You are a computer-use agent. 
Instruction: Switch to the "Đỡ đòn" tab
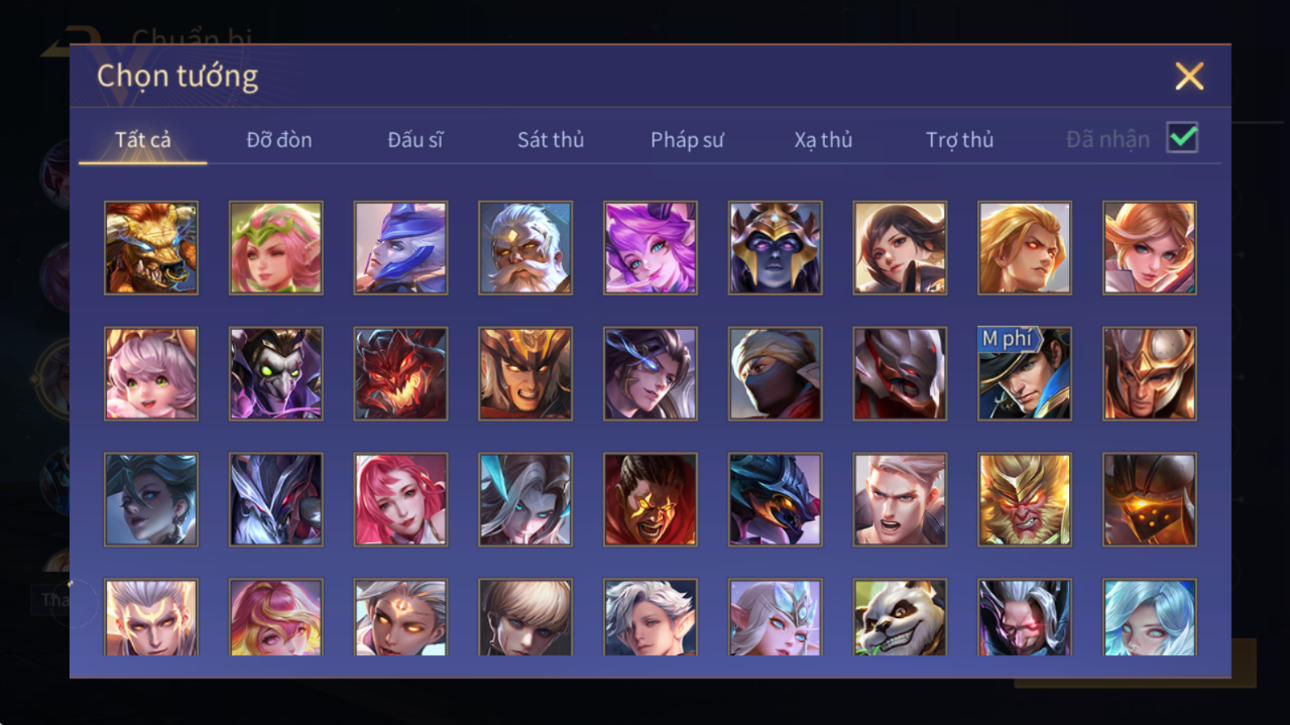[x=279, y=140]
